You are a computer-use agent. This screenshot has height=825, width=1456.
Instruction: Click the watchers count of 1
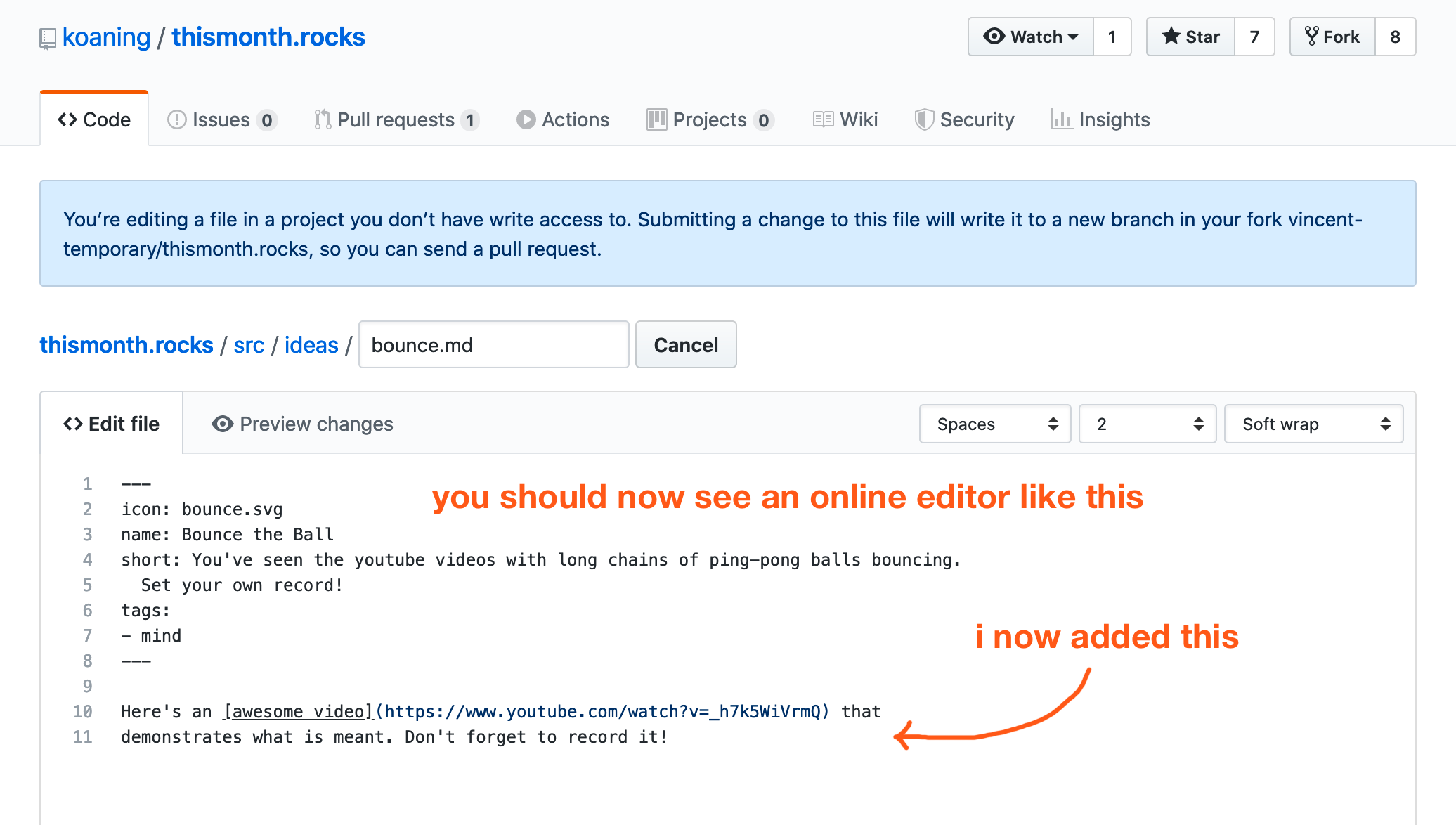tap(1112, 37)
